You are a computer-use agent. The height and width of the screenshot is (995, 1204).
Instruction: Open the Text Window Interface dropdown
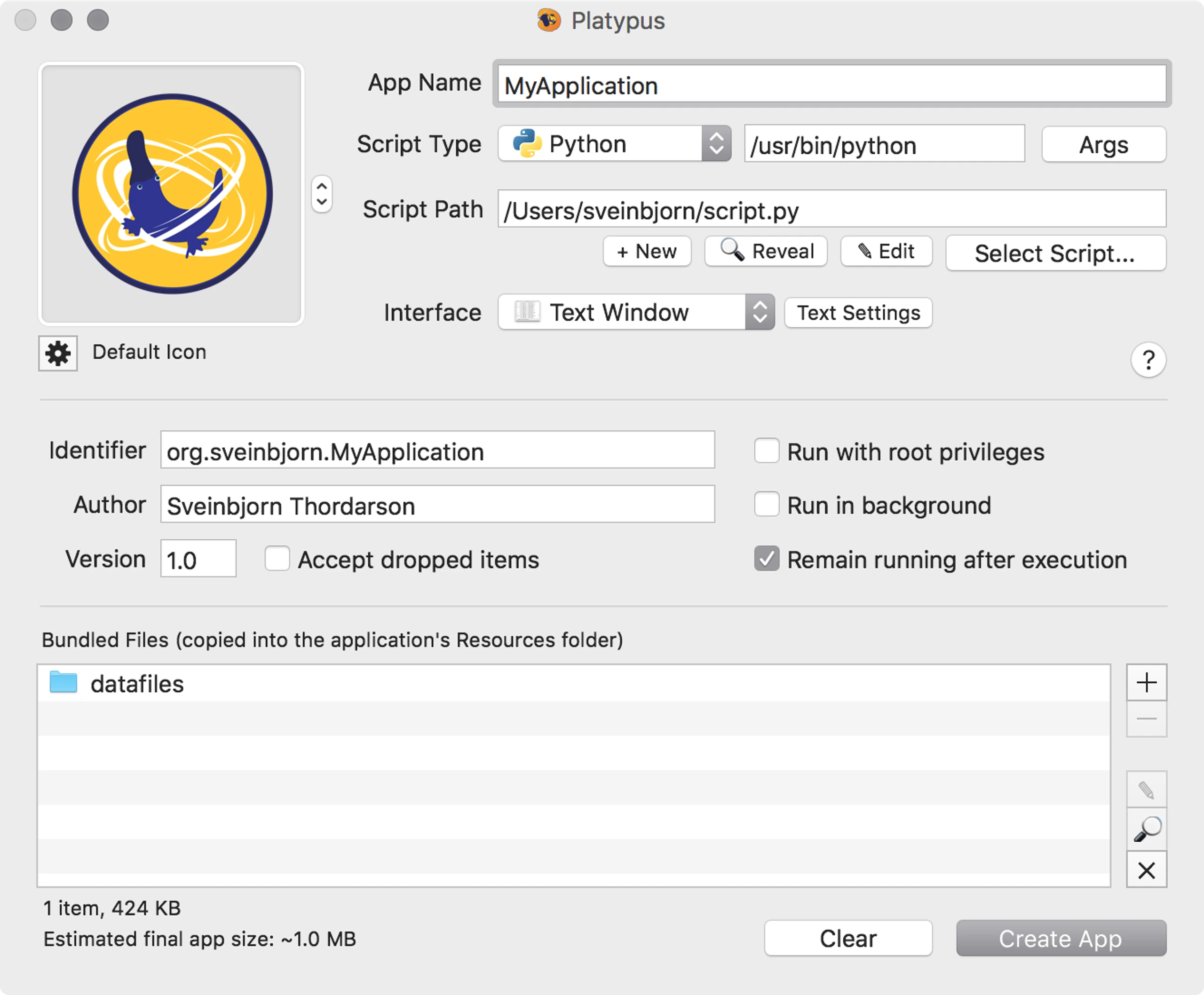click(636, 312)
